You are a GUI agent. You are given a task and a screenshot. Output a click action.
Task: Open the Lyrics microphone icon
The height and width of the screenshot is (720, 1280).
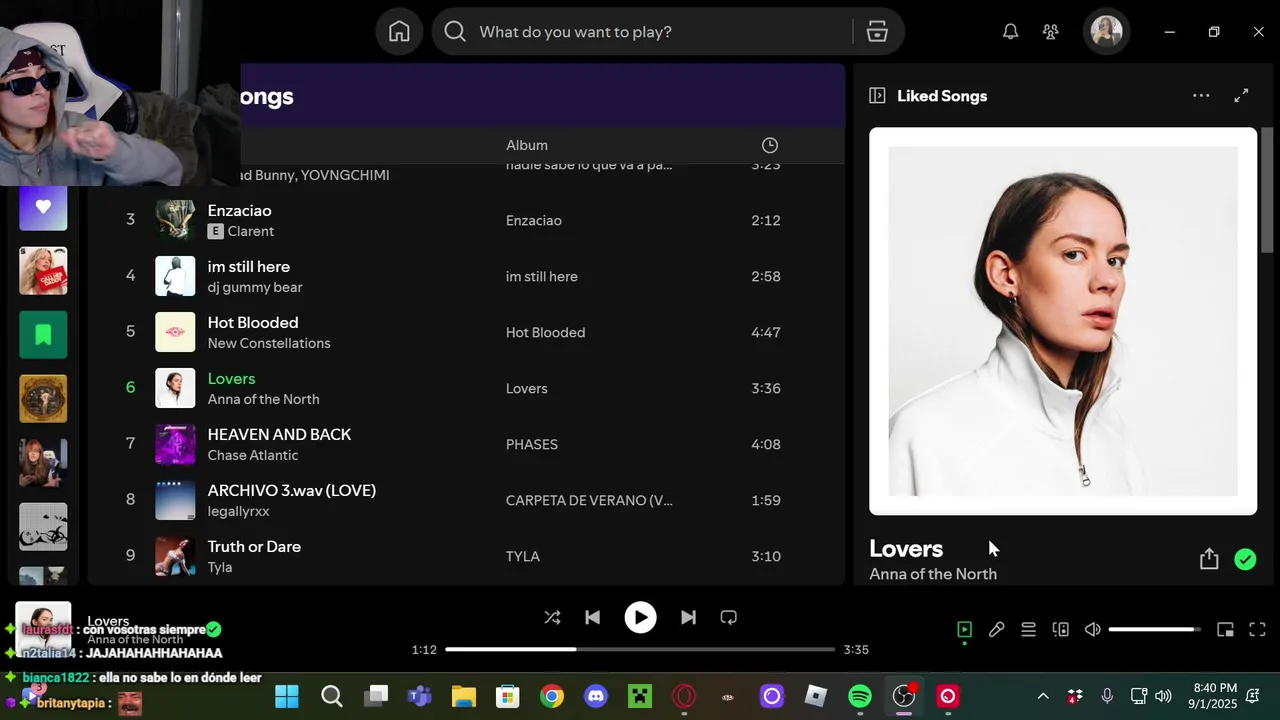pyautogui.click(x=996, y=629)
